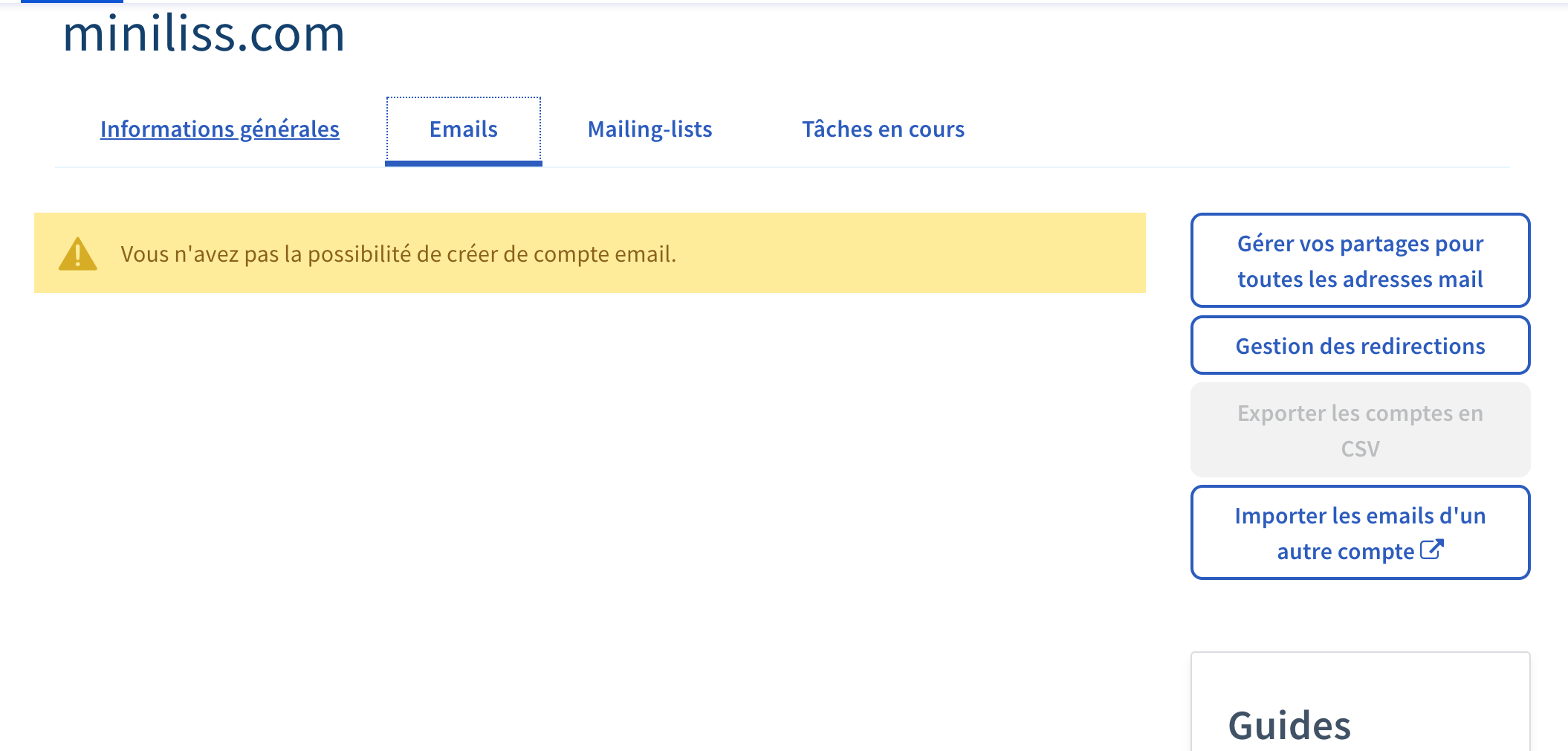Select the Emails tab

tap(463, 129)
